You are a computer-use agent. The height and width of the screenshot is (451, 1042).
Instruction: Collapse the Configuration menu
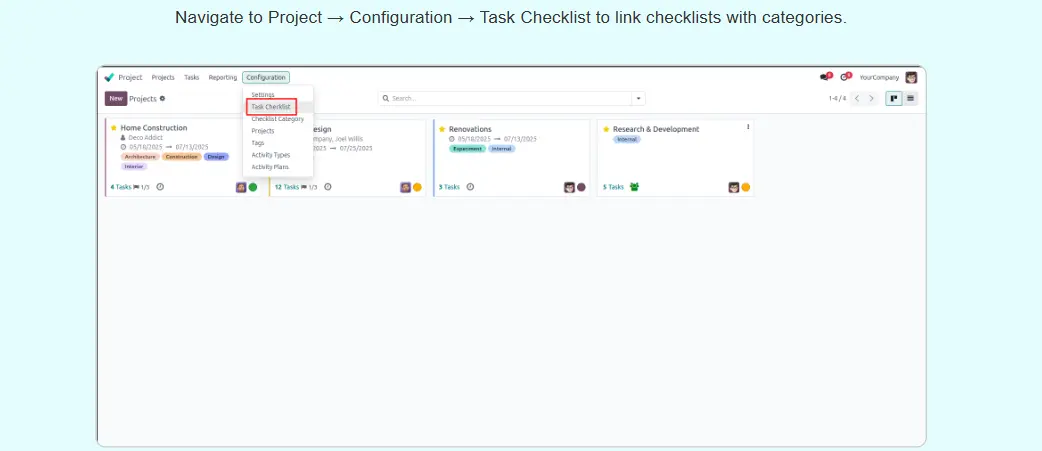coord(266,77)
